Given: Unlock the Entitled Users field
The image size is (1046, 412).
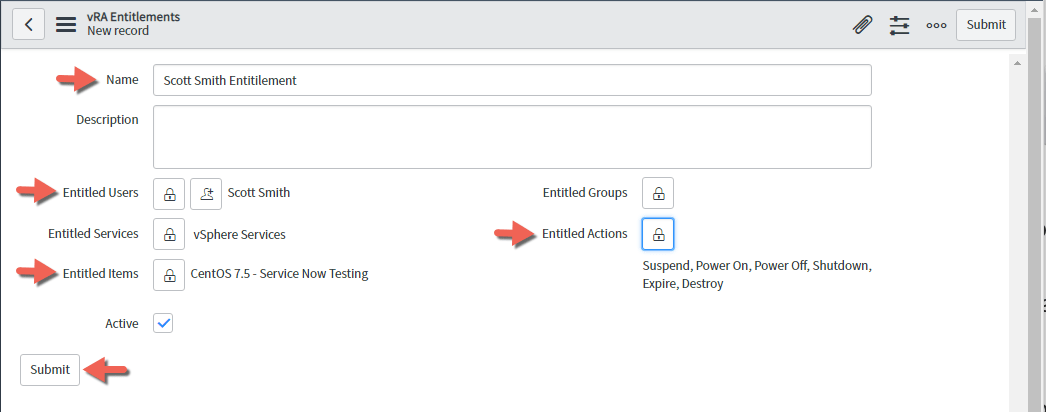Looking at the screenshot, I should click(x=169, y=193).
